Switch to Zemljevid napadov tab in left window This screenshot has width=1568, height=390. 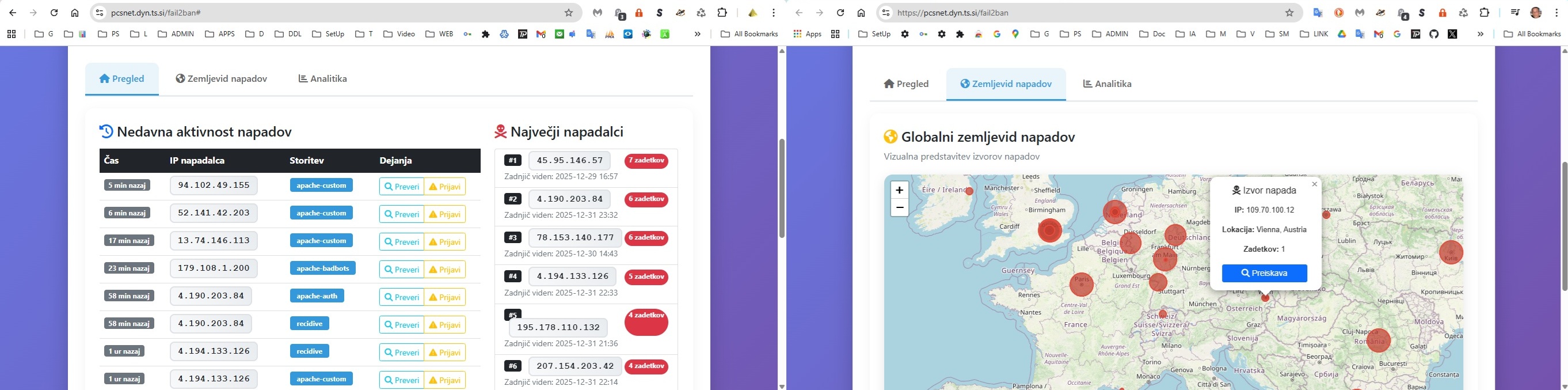222,78
